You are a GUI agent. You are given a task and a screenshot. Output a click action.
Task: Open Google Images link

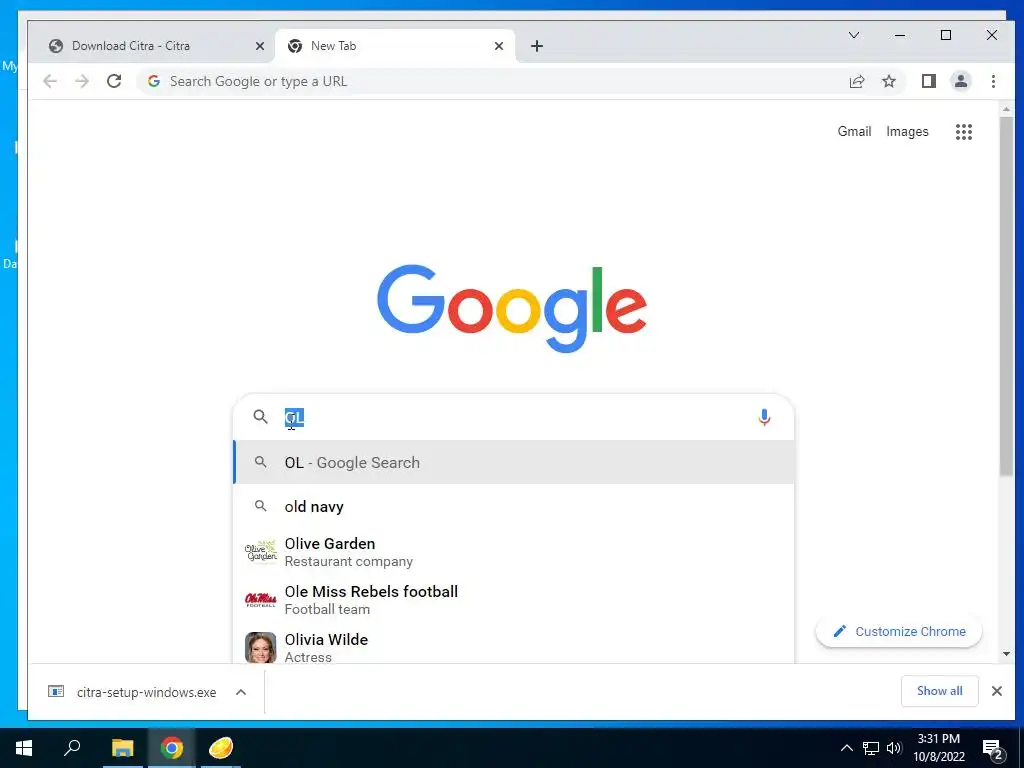(x=907, y=131)
